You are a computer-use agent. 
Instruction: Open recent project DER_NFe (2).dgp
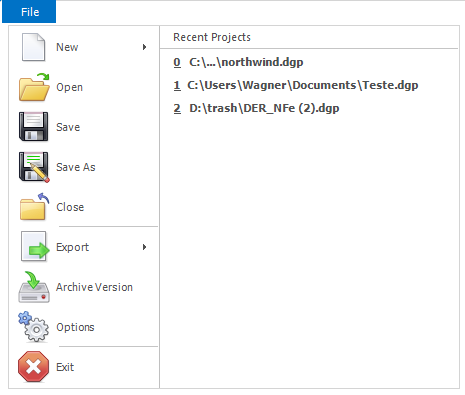click(256, 108)
